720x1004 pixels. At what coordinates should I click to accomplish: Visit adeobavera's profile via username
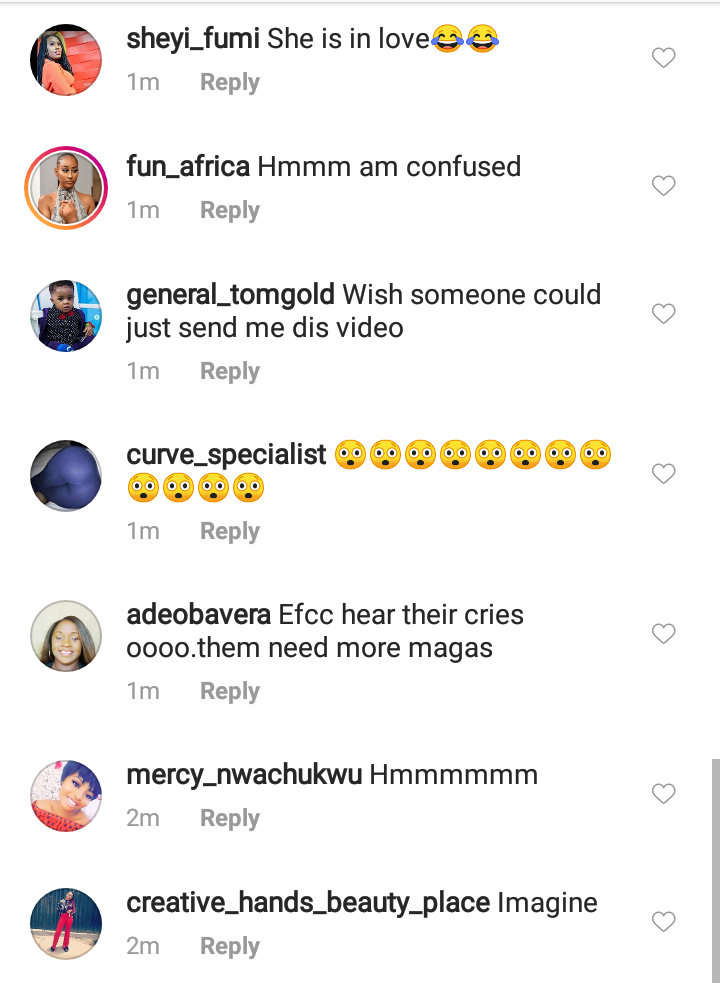[198, 615]
